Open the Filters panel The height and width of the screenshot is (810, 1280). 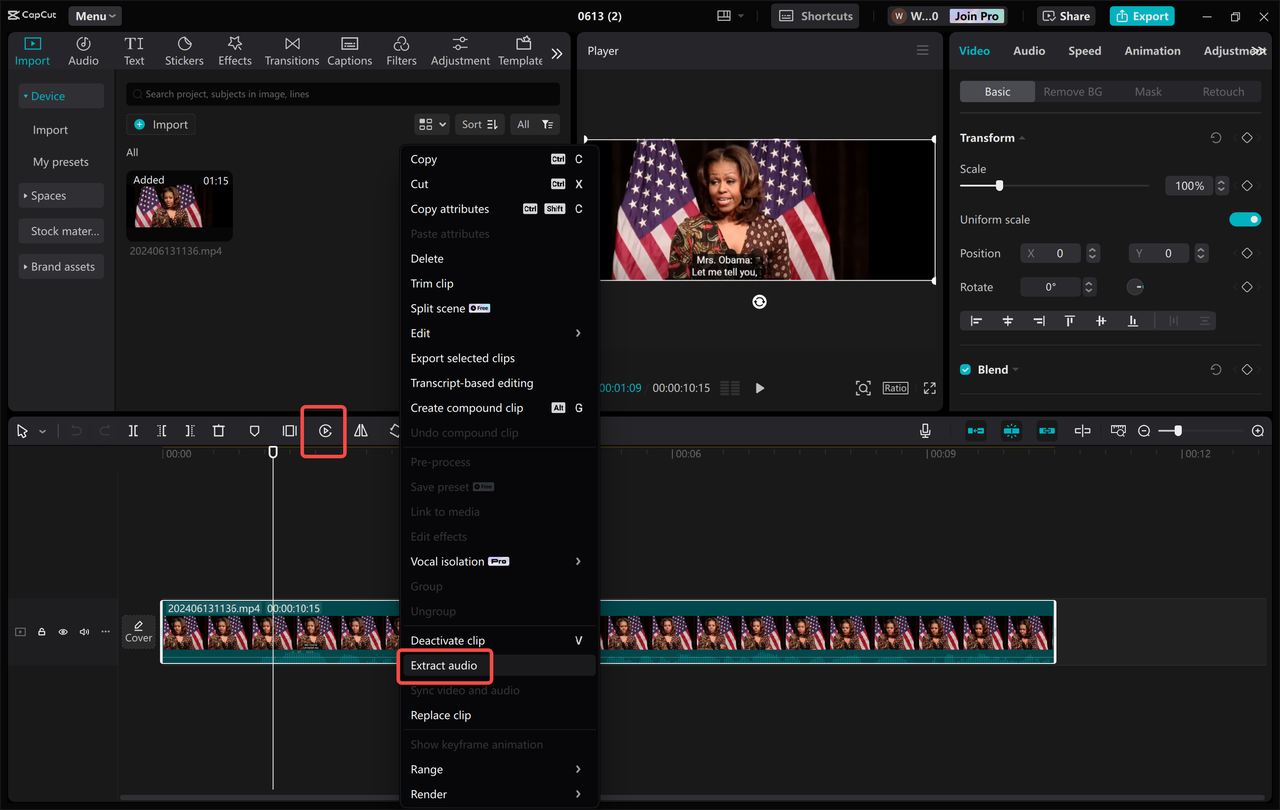[x=401, y=50]
